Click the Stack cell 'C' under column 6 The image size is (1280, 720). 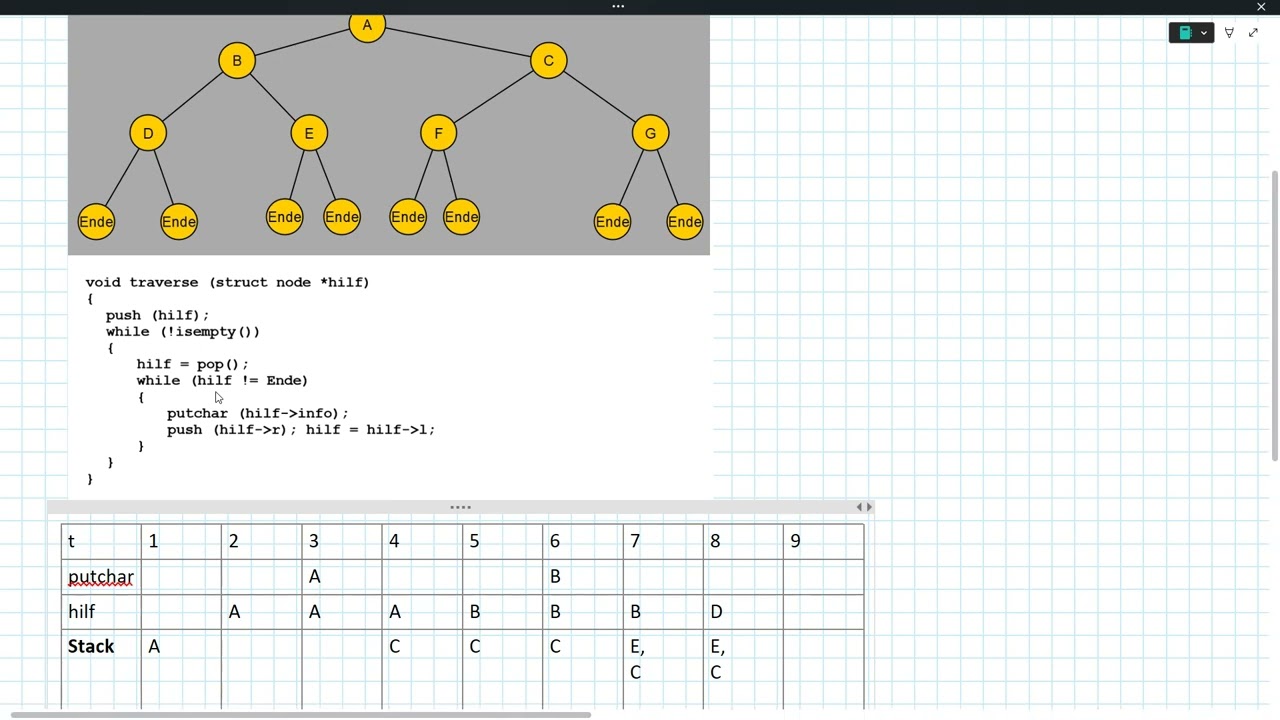click(x=582, y=669)
